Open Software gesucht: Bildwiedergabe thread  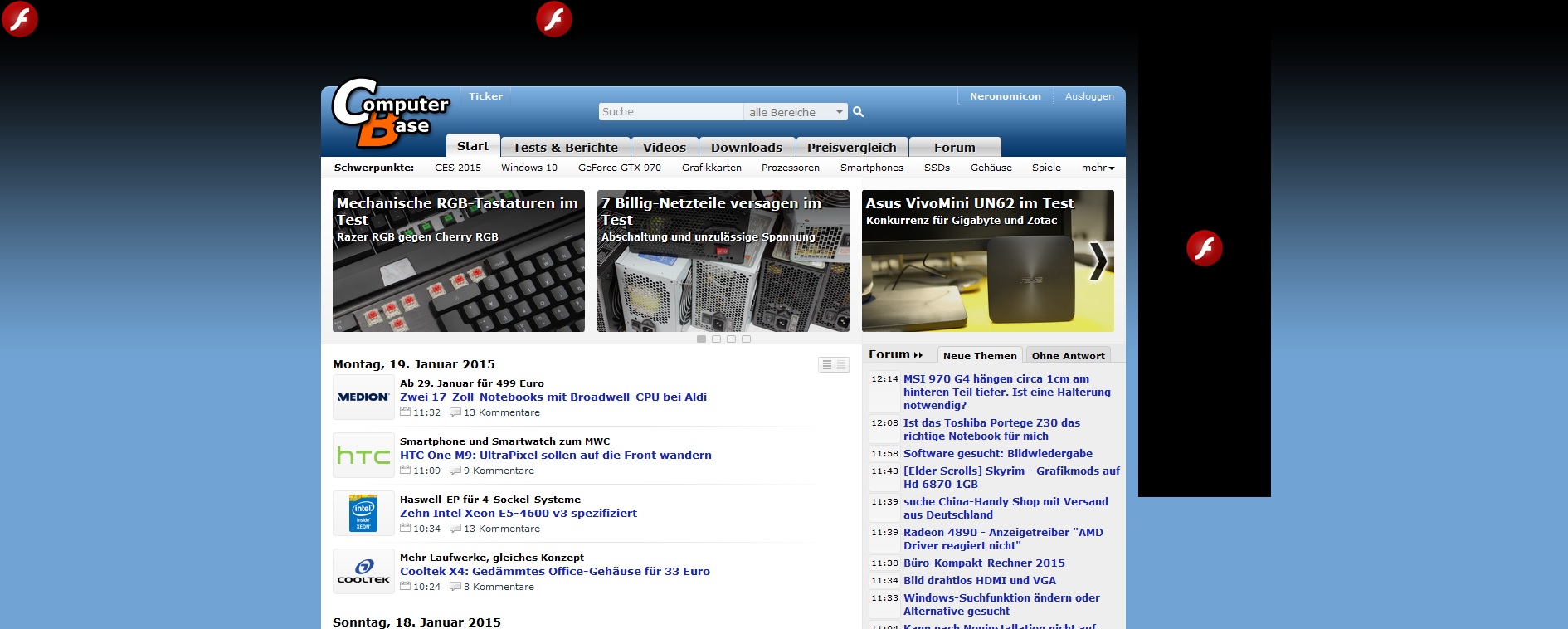[998, 453]
